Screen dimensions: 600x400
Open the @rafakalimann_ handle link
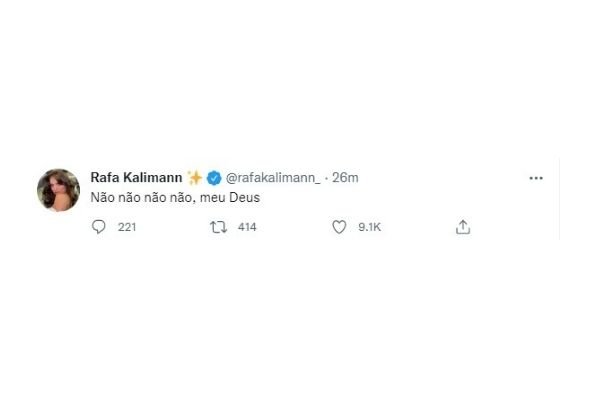click(273, 178)
